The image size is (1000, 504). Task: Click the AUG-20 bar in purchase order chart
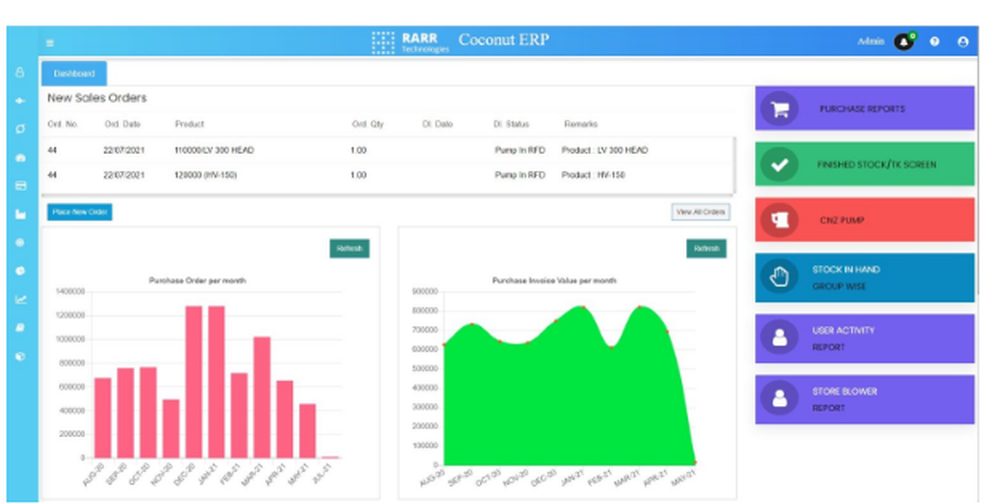point(103,418)
